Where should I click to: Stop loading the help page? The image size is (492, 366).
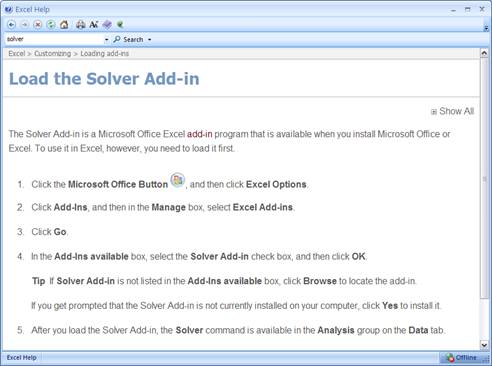[x=38, y=25]
